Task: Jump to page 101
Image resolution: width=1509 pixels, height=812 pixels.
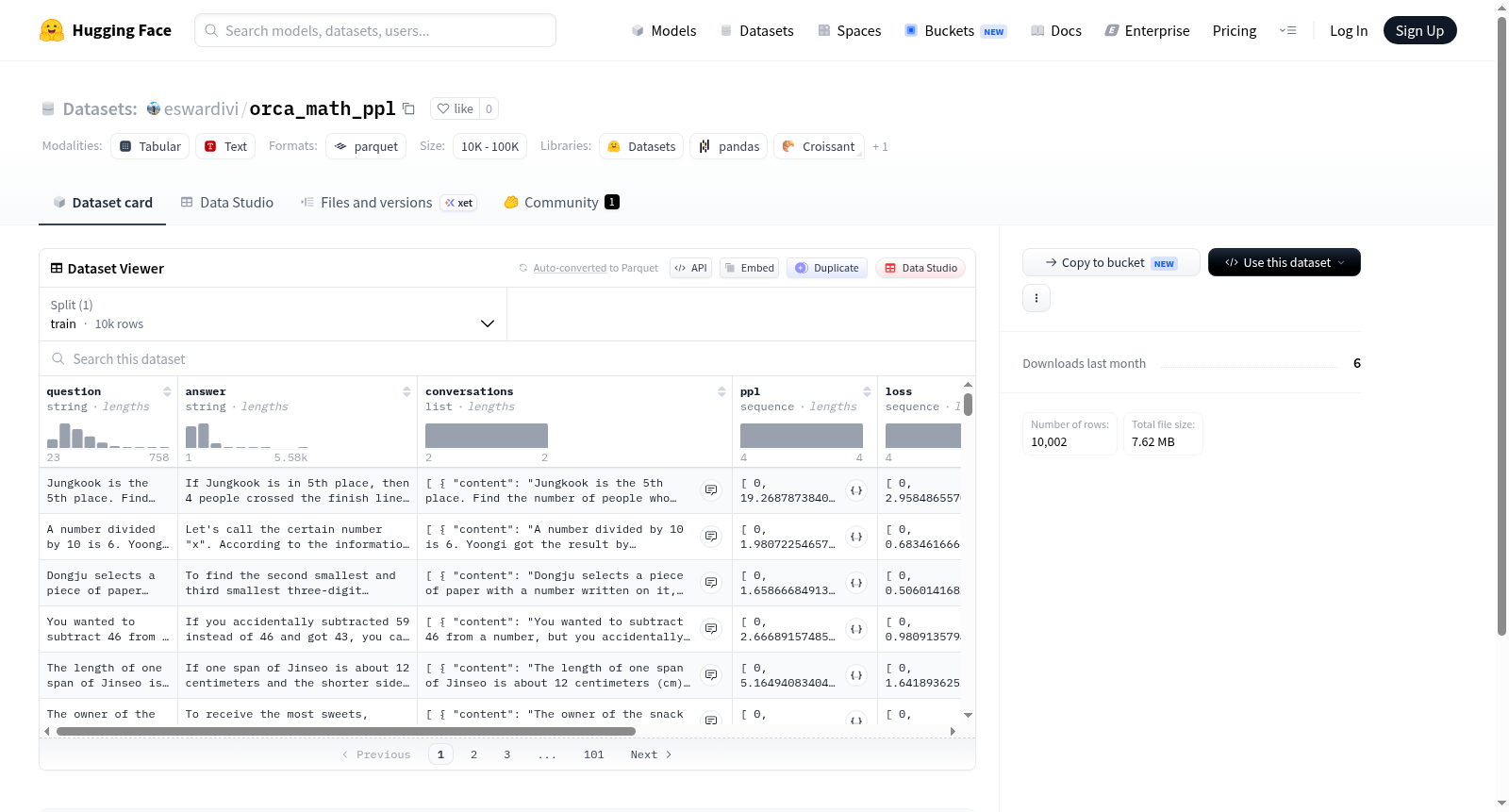Action: click(594, 754)
